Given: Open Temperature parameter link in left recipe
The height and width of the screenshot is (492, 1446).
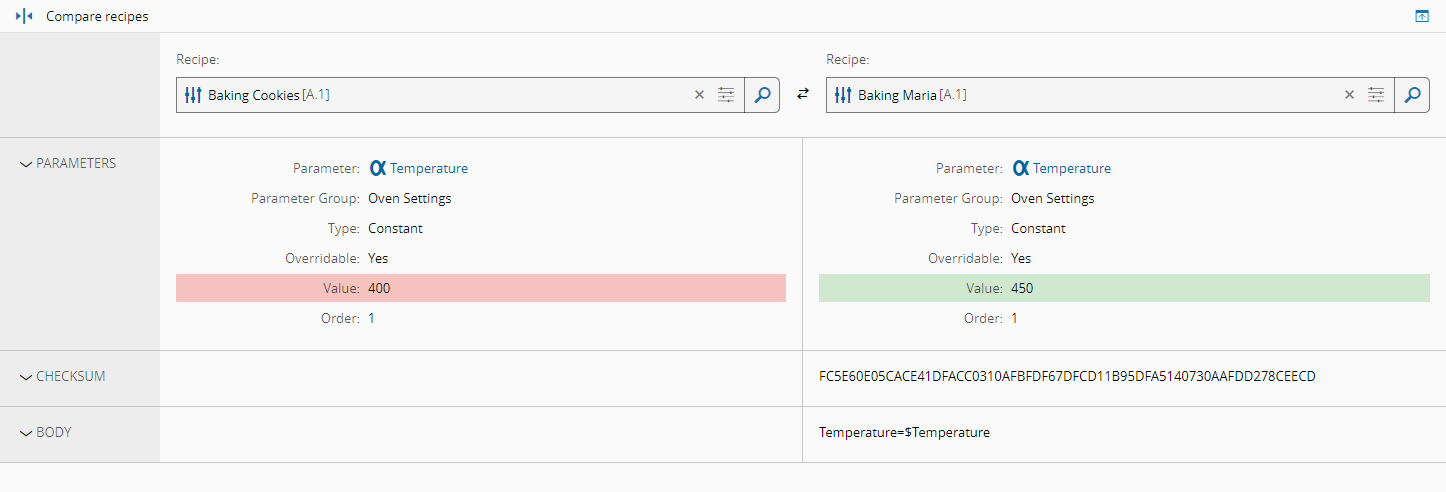Looking at the screenshot, I should (x=428, y=169).
